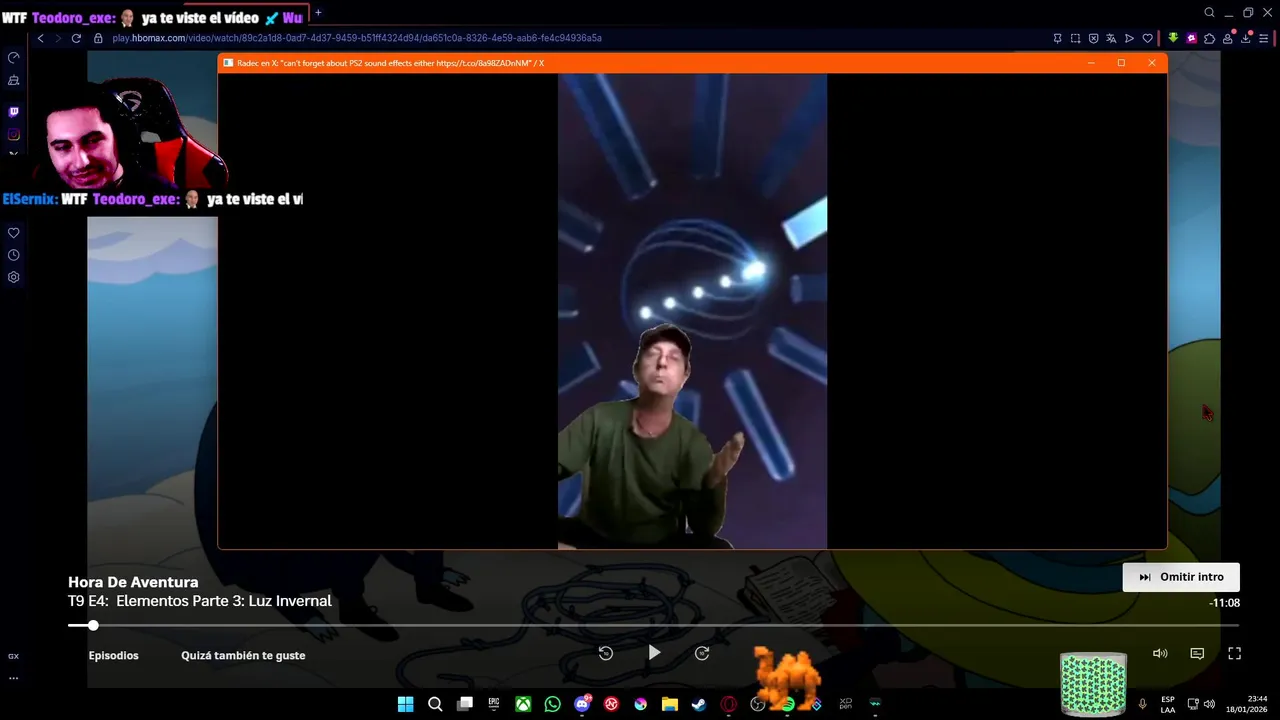This screenshot has height=720, width=1280.
Task: Click the green download arrow extension
Action: click(x=1173, y=38)
